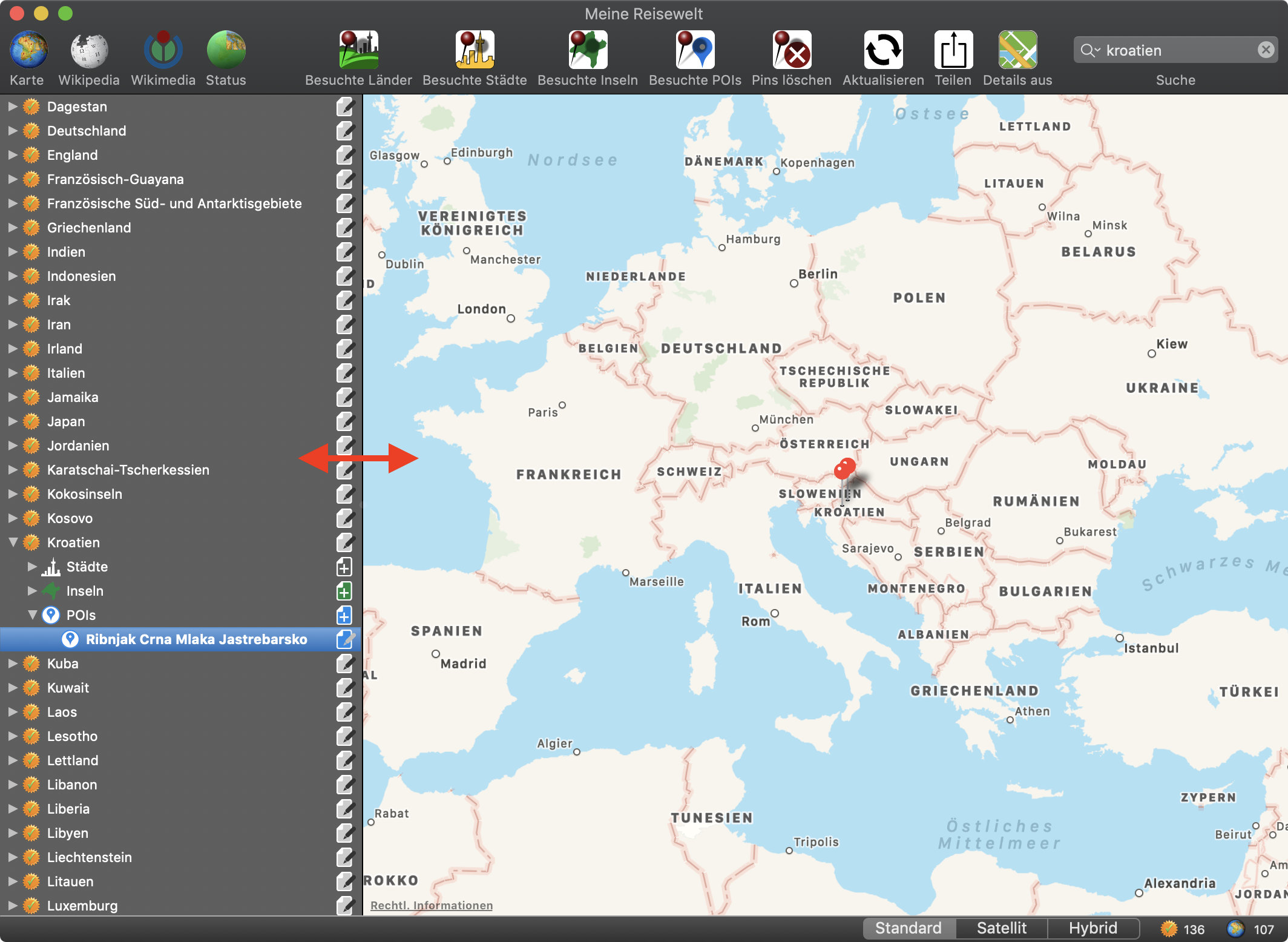1288x942 pixels.
Task: Switch map to Satellit view
Action: point(1002,928)
